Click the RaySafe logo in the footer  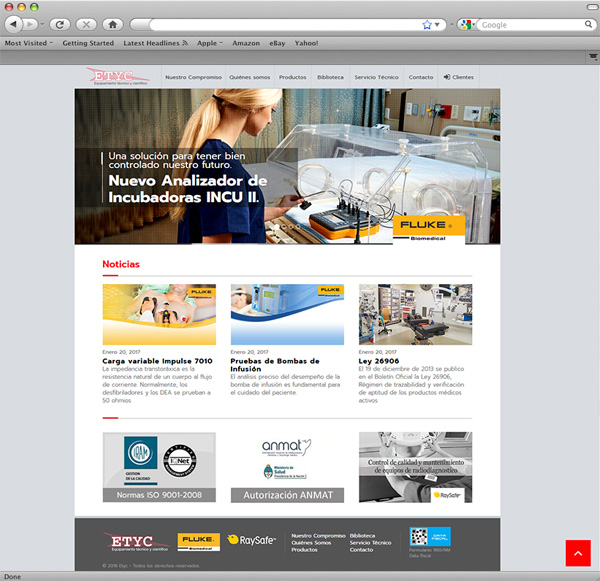pyautogui.click(x=251, y=540)
